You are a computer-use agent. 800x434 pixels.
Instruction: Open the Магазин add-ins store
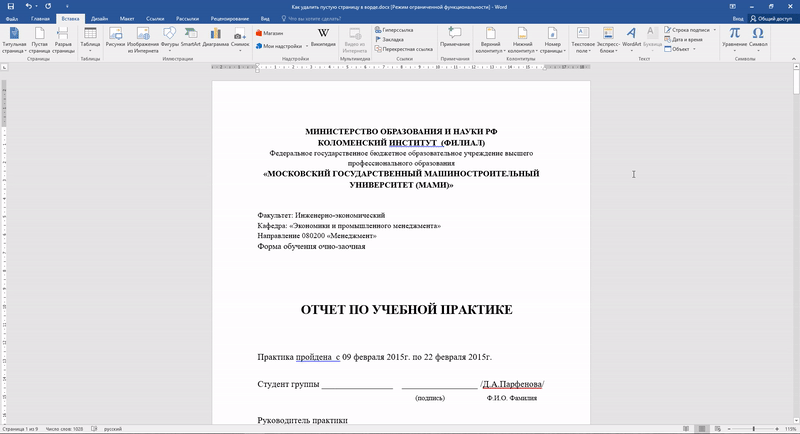click(x=269, y=33)
